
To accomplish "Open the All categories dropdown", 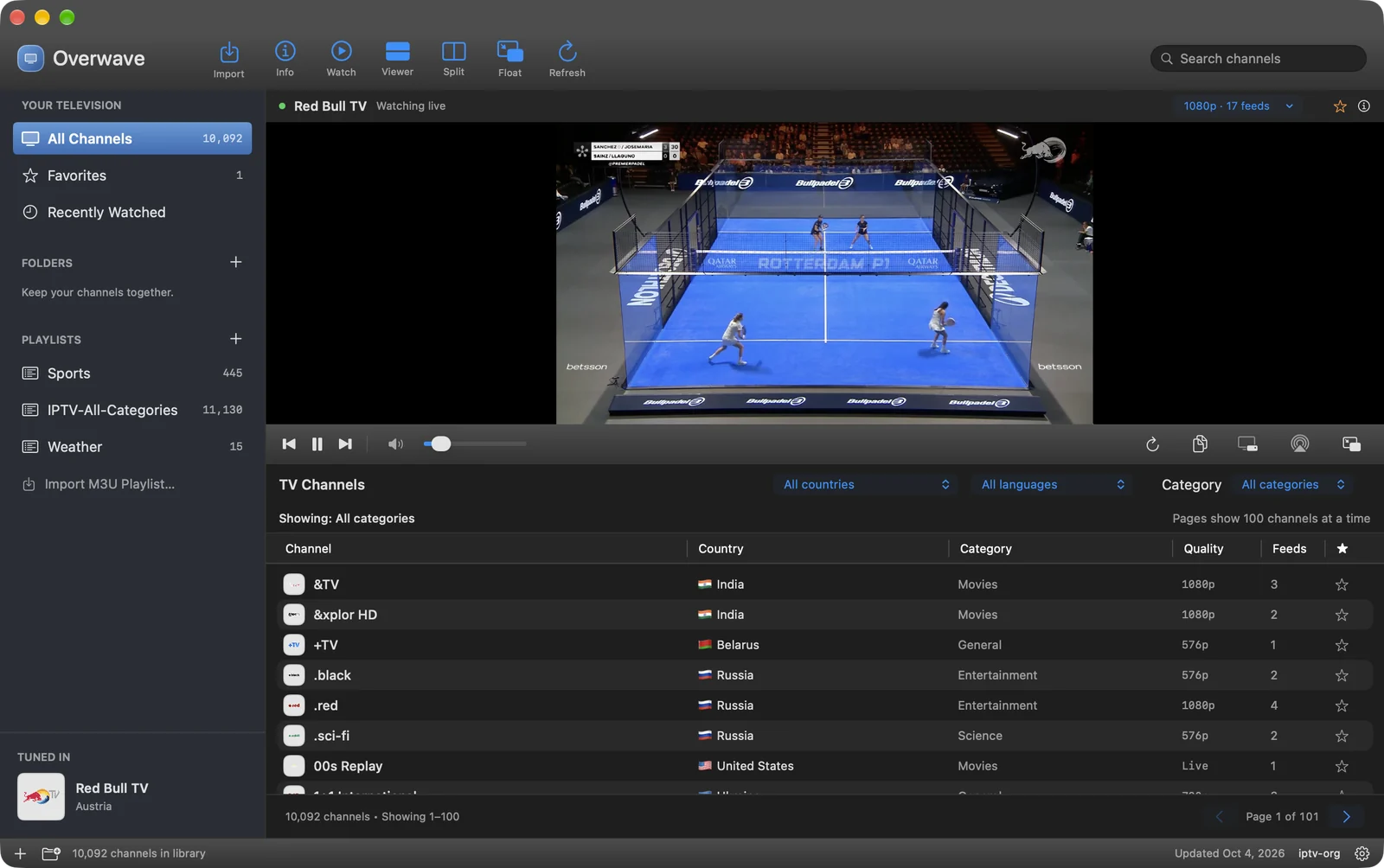I will tap(1293, 484).
